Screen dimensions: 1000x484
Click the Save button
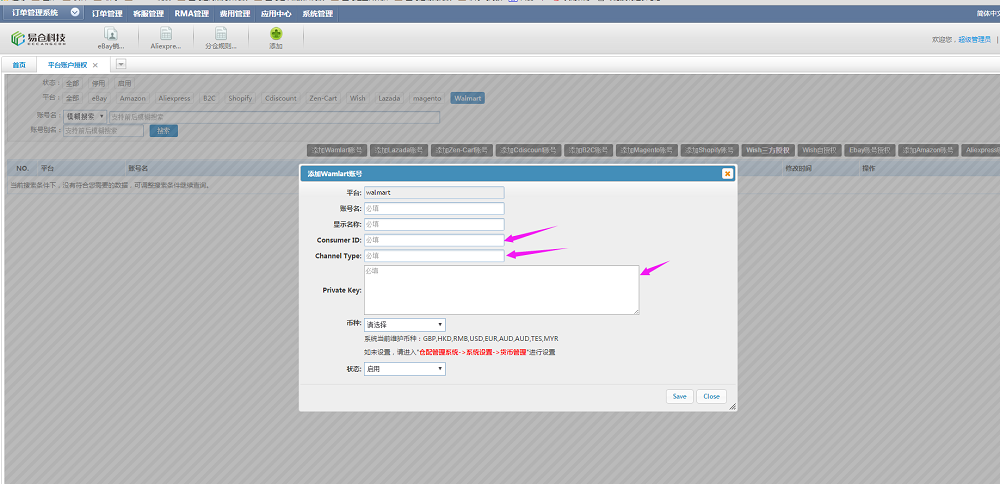coord(679,396)
